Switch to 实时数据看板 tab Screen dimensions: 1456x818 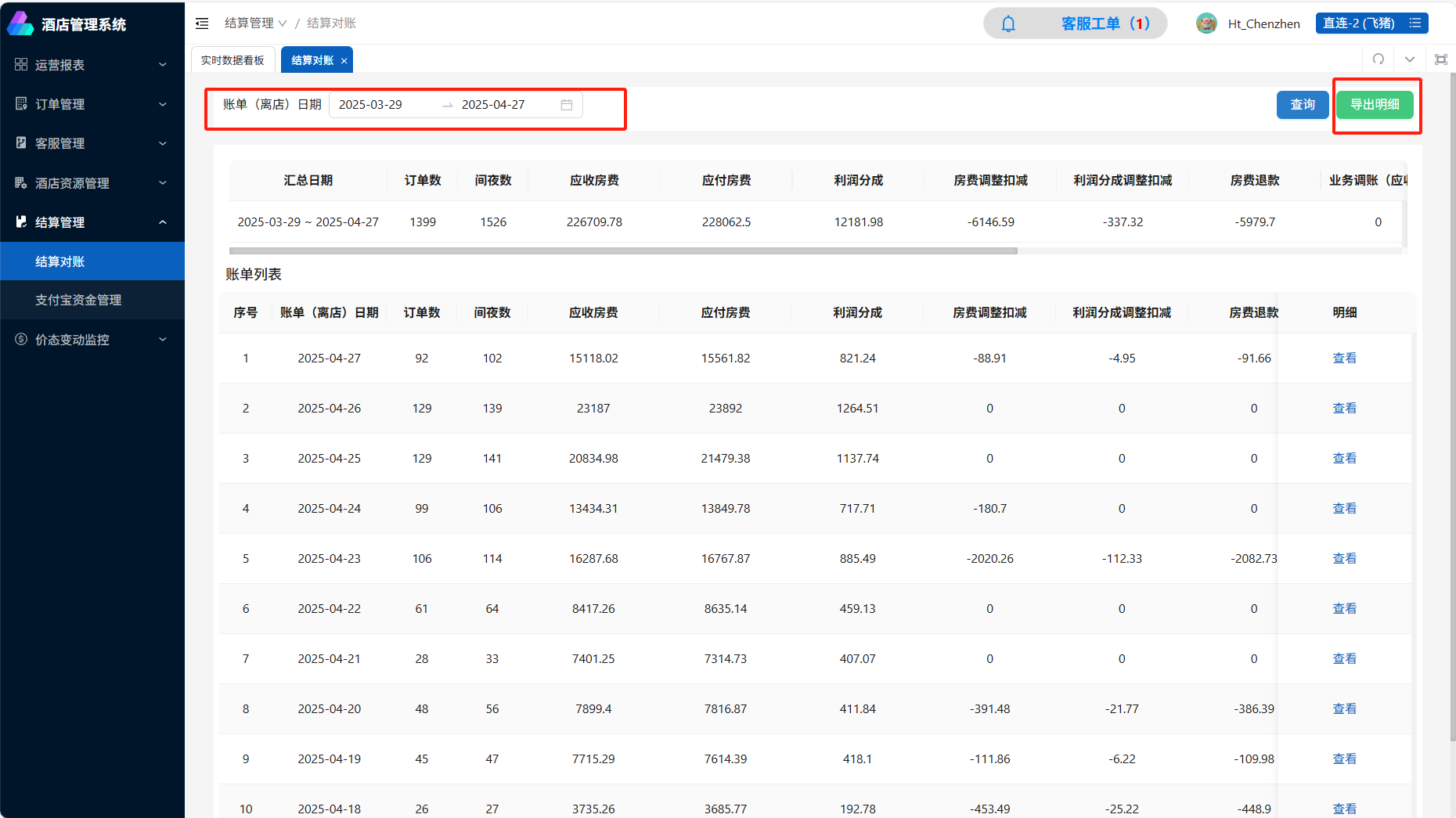tap(232, 60)
